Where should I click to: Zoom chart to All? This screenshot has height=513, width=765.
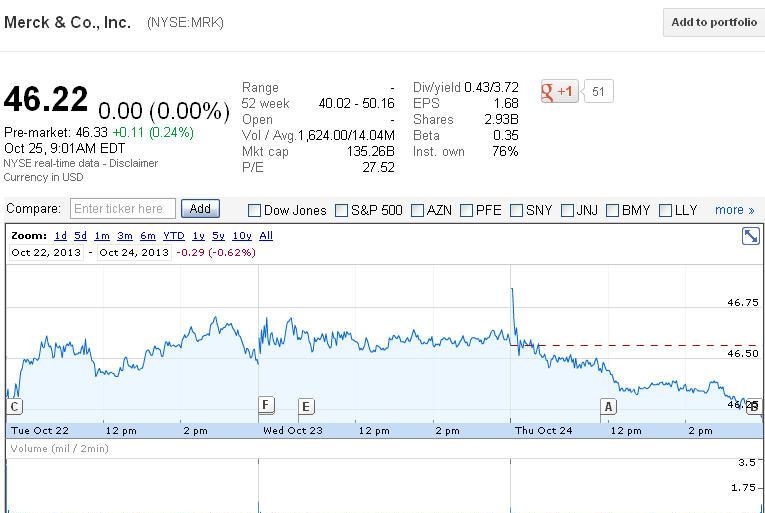[x=266, y=236]
